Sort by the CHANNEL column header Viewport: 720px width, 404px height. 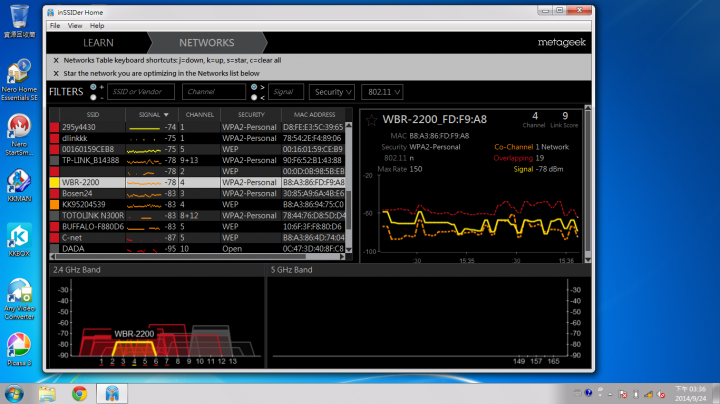pyautogui.click(x=199, y=114)
